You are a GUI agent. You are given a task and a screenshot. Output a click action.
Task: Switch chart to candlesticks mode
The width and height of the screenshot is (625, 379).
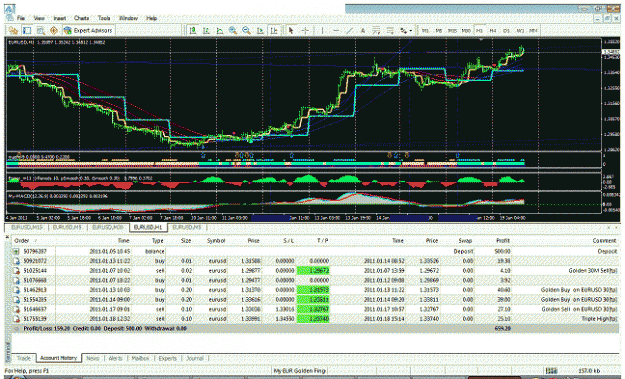(206, 30)
